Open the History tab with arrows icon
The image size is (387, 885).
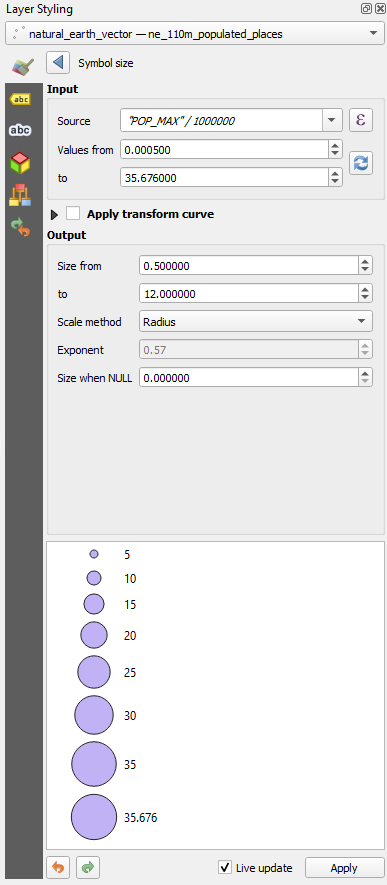[x=20, y=227]
